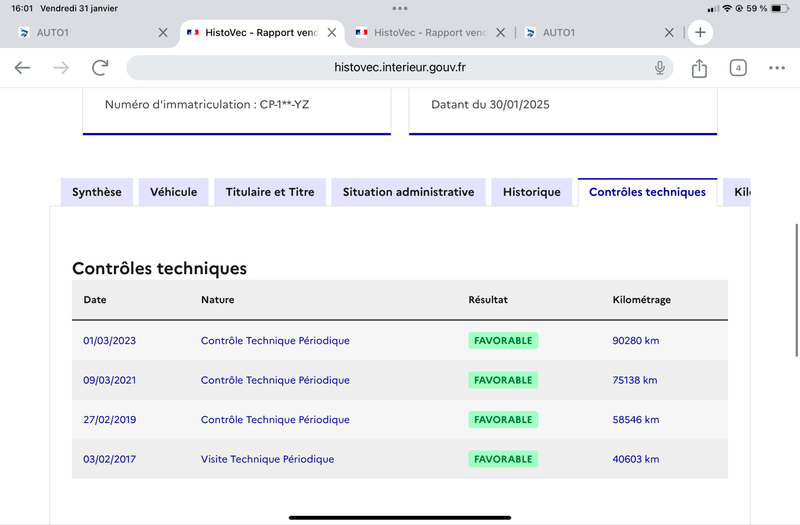Click the histovec.interieur.gouv.fr address field
Screen dimensions: 800x525
click(399, 67)
